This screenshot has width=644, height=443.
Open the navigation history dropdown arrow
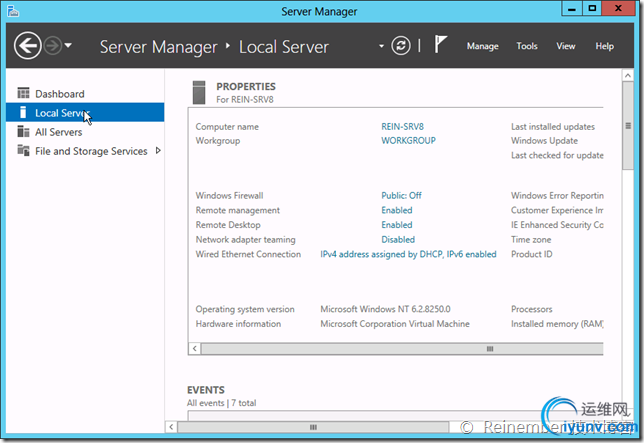pos(68,46)
